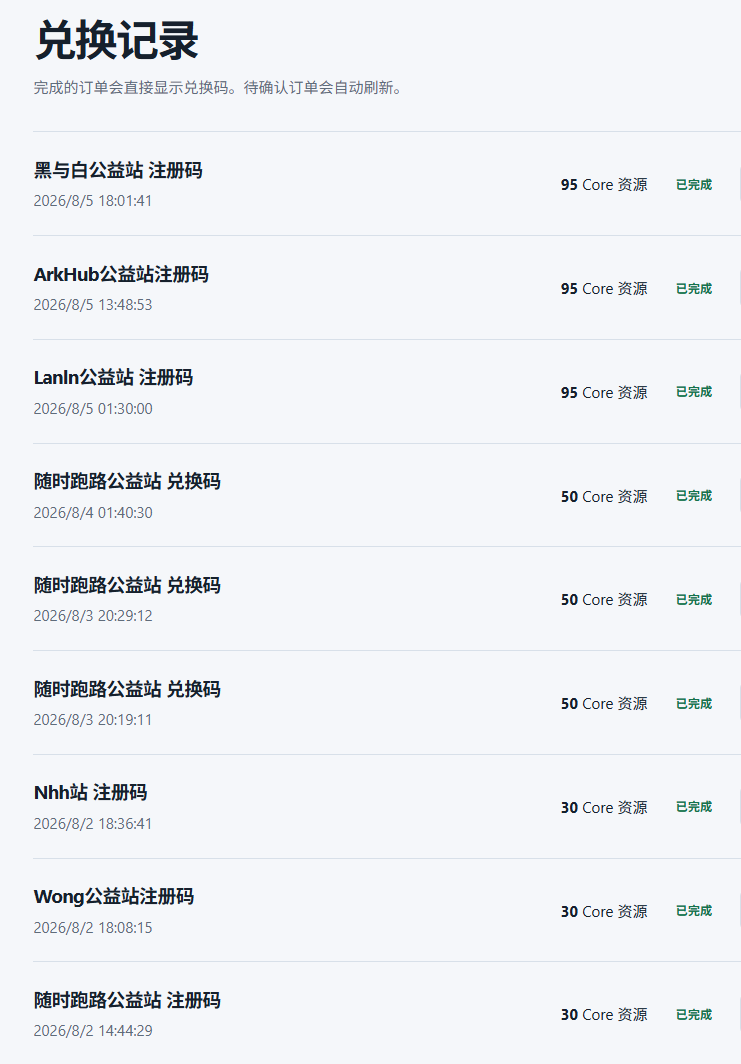Screen dimensions: 741x1064
Task: Click the timestamp 2026/8/3 20:29:12
Action: pos(93,615)
